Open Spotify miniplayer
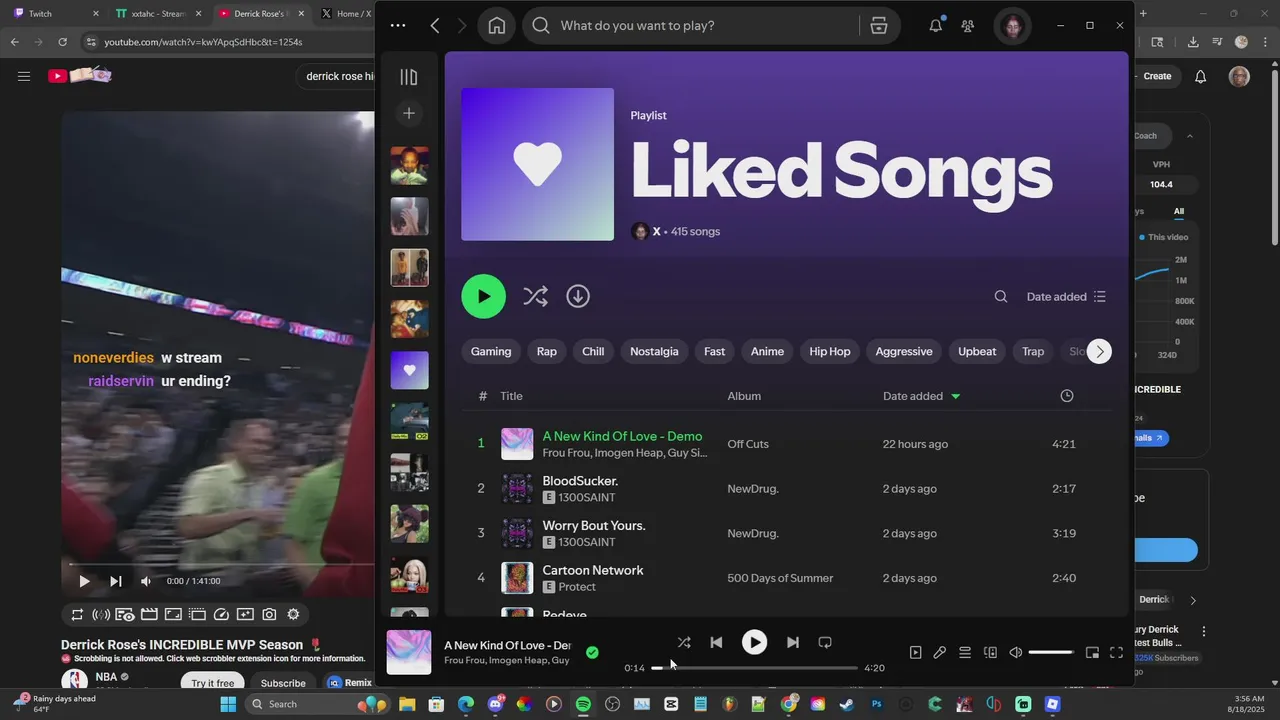Viewport: 1280px width, 720px height. 1092,653
